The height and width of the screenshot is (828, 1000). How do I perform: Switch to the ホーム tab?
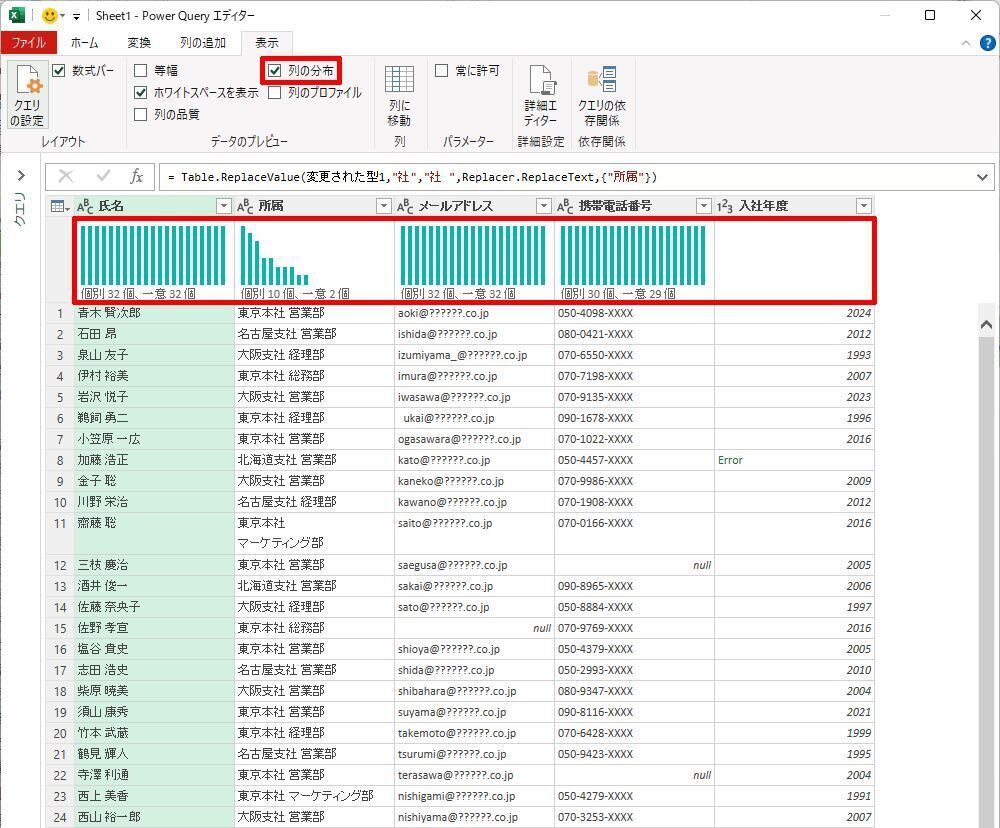pyautogui.click(x=85, y=43)
